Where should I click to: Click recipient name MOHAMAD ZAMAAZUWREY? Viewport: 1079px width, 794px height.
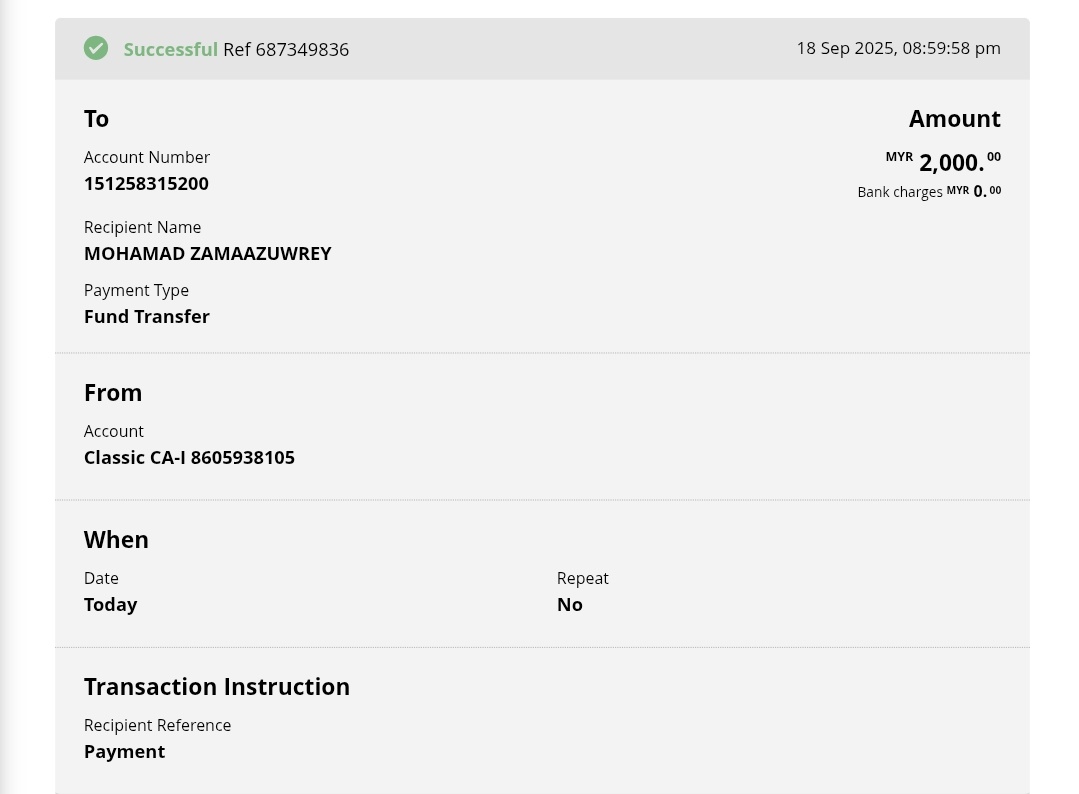click(x=207, y=254)
